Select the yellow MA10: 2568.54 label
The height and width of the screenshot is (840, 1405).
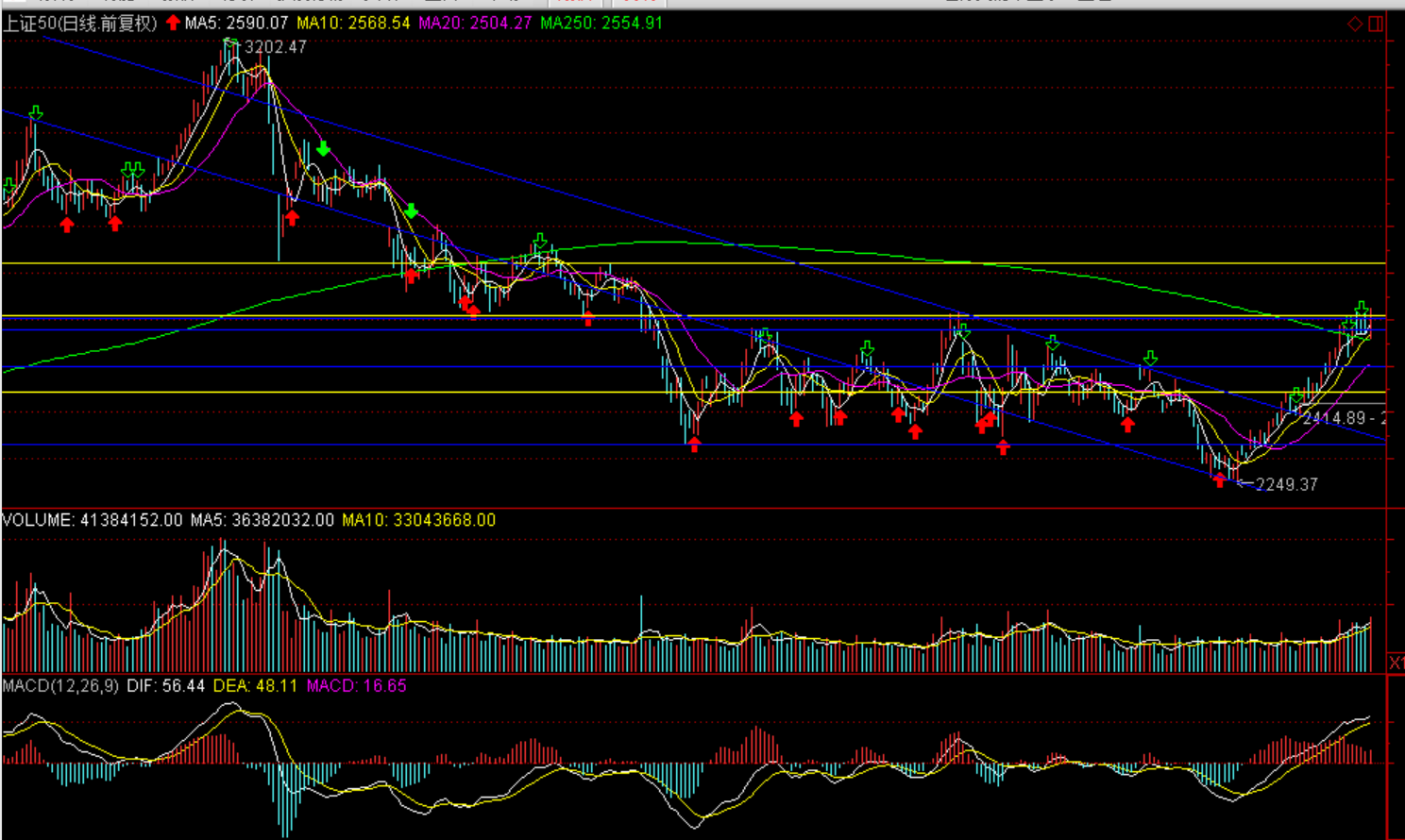[353, 23]
